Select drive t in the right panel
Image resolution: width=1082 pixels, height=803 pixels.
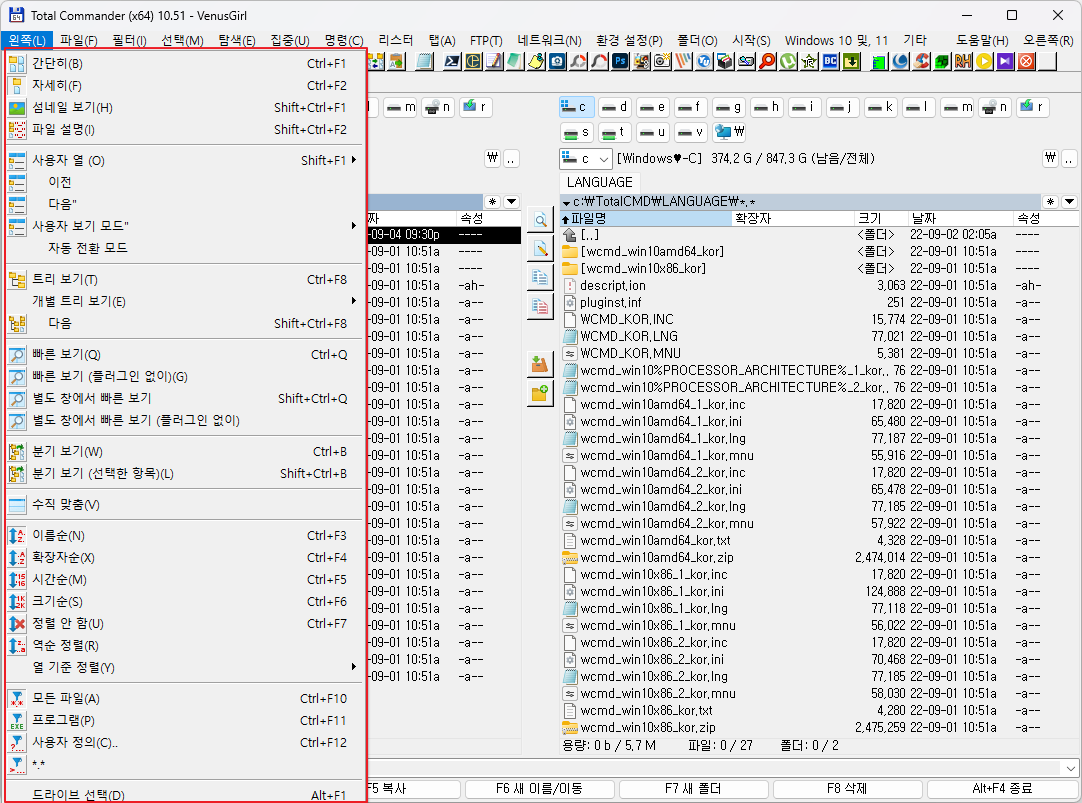(614, 131)
